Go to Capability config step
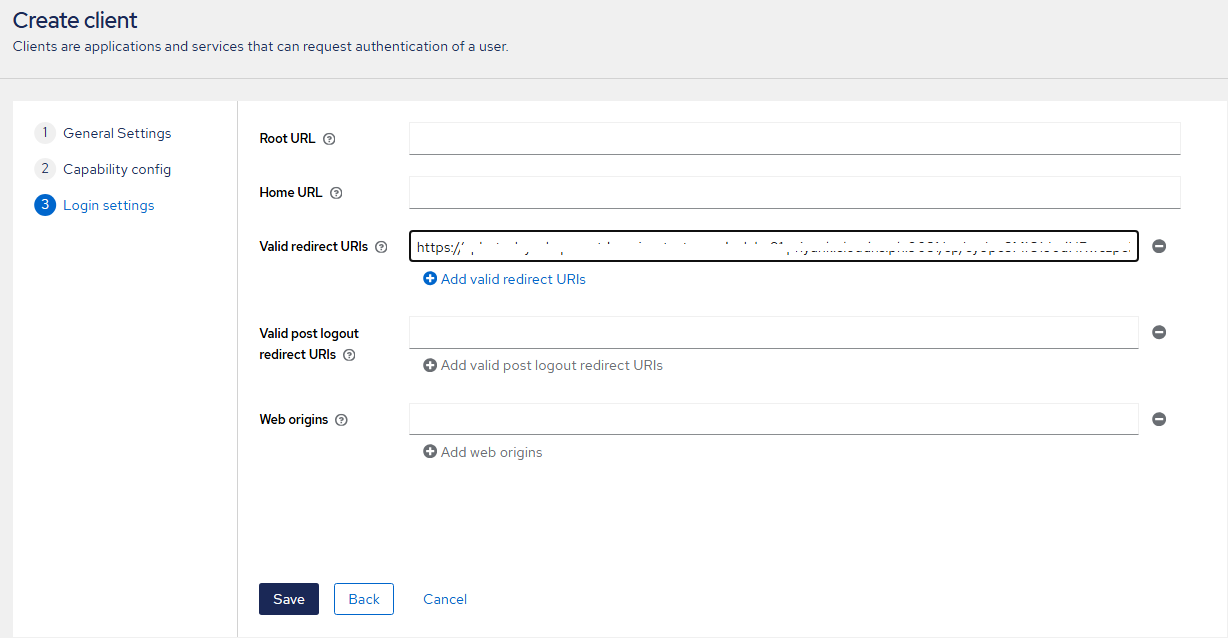Image resolution: width=1229 pixels, height=639 pixels. pos(116,169)
